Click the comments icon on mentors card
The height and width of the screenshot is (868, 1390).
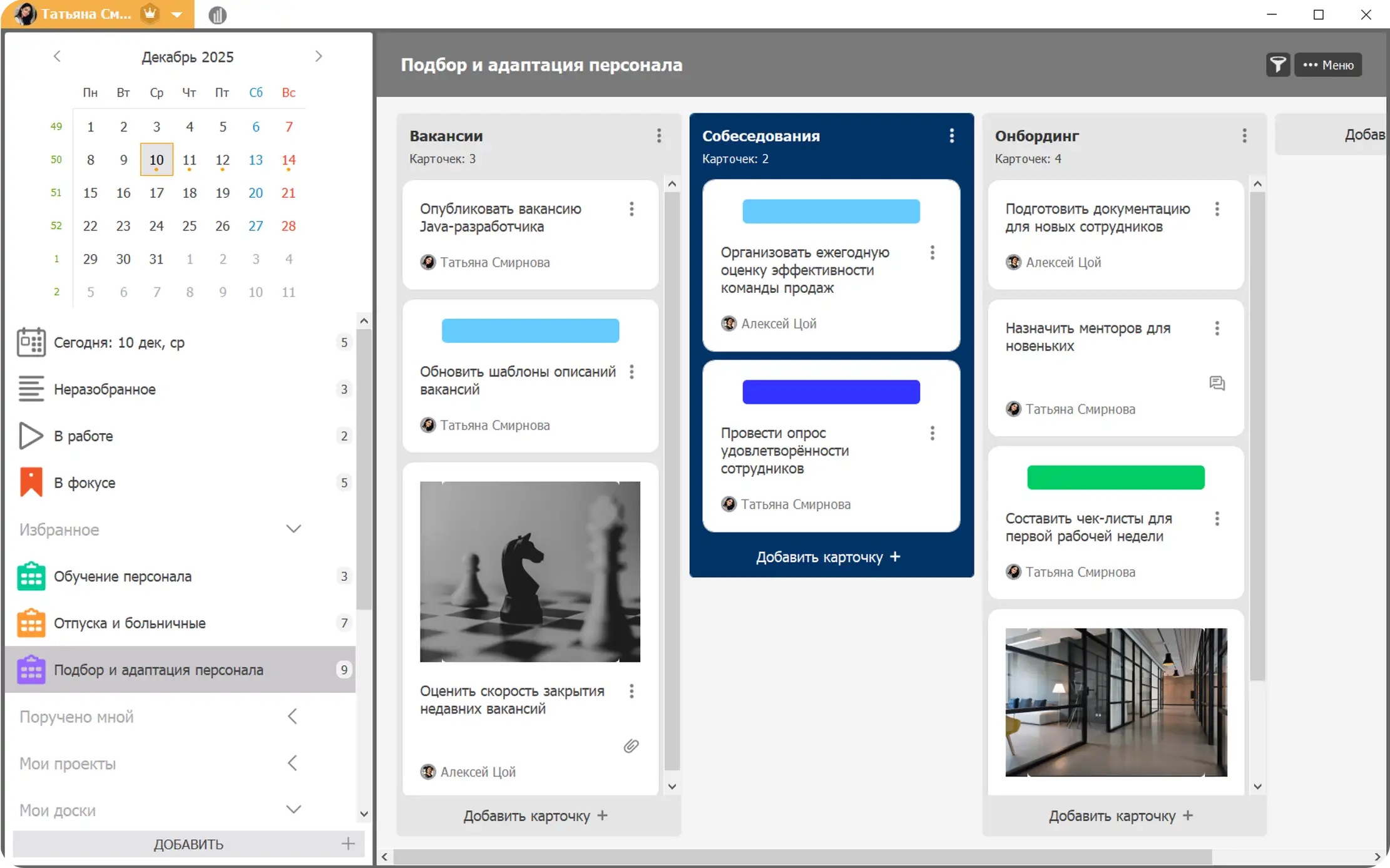click(x=1217, y=383)
